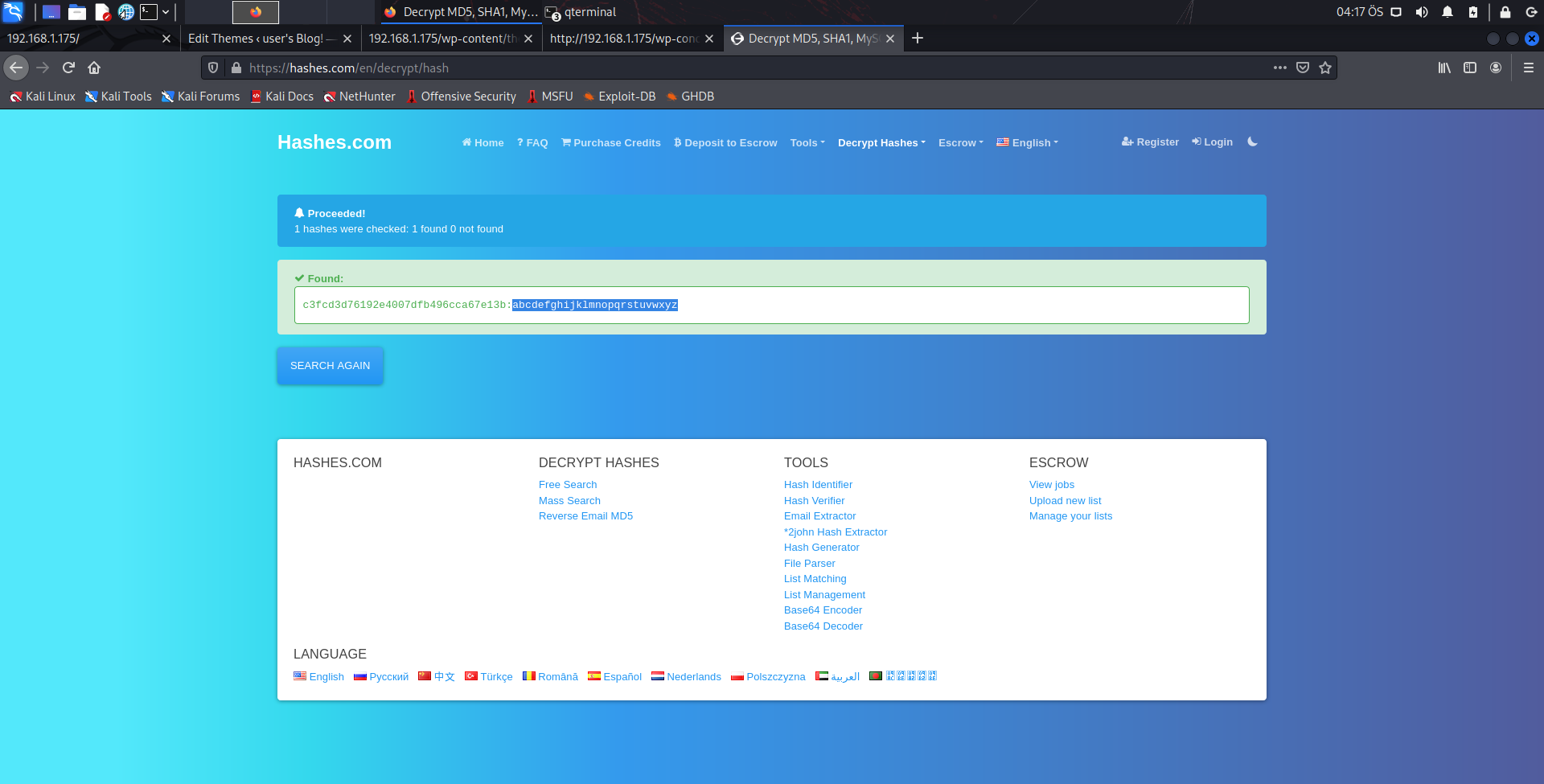Close the Edit Themes tab
Screen dimensions: 1544x784
pyautogui.click(x=347, y=39)
